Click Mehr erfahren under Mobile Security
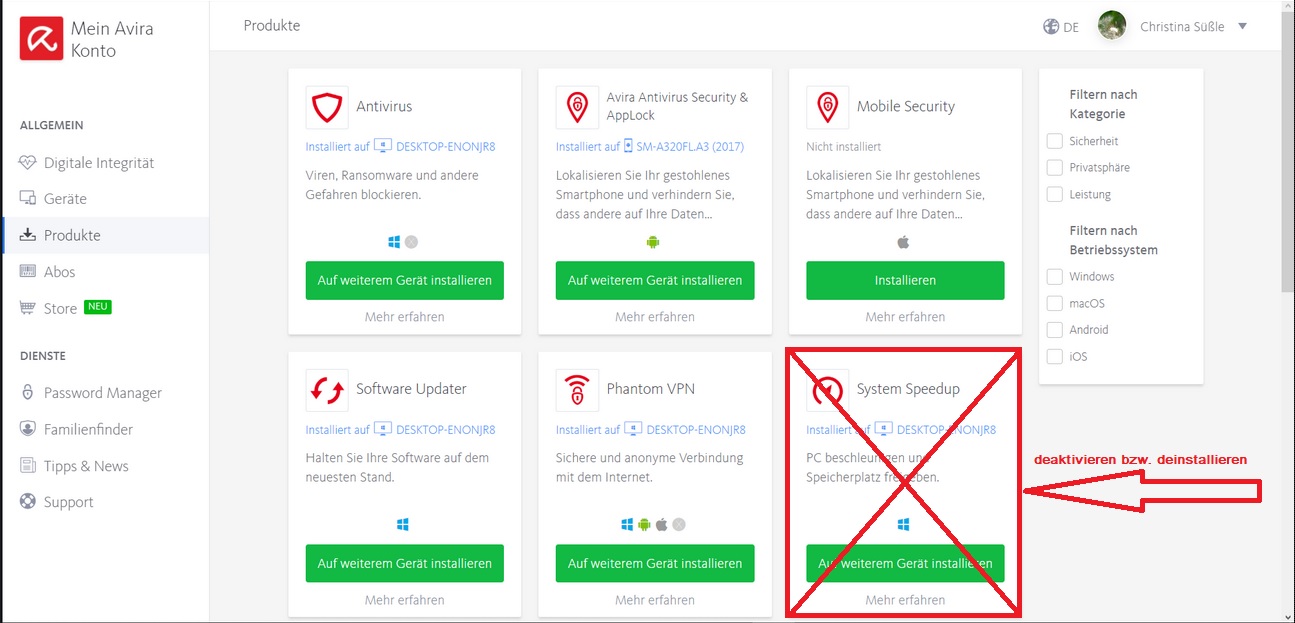Viewport: 1295px width, 623px height. coord(905,316)
